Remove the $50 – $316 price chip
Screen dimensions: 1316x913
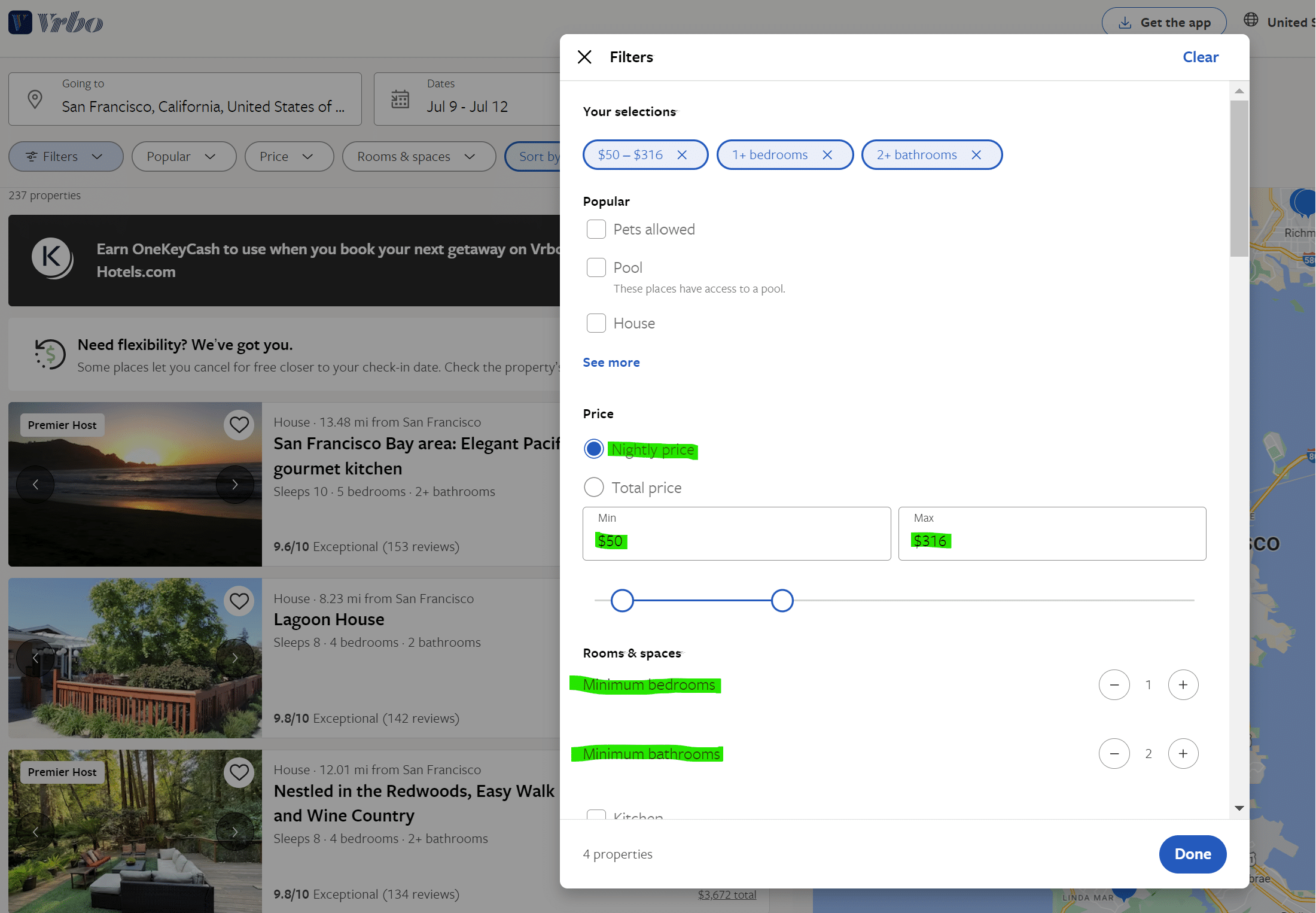pos(682,155)
